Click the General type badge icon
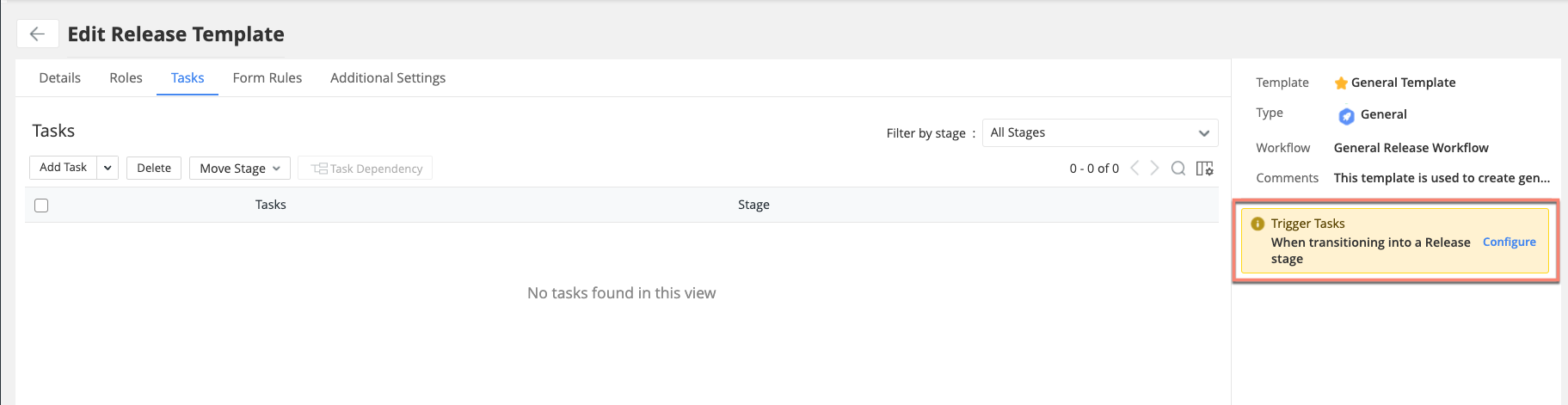1568x405 pixels. pos(1346,115)
